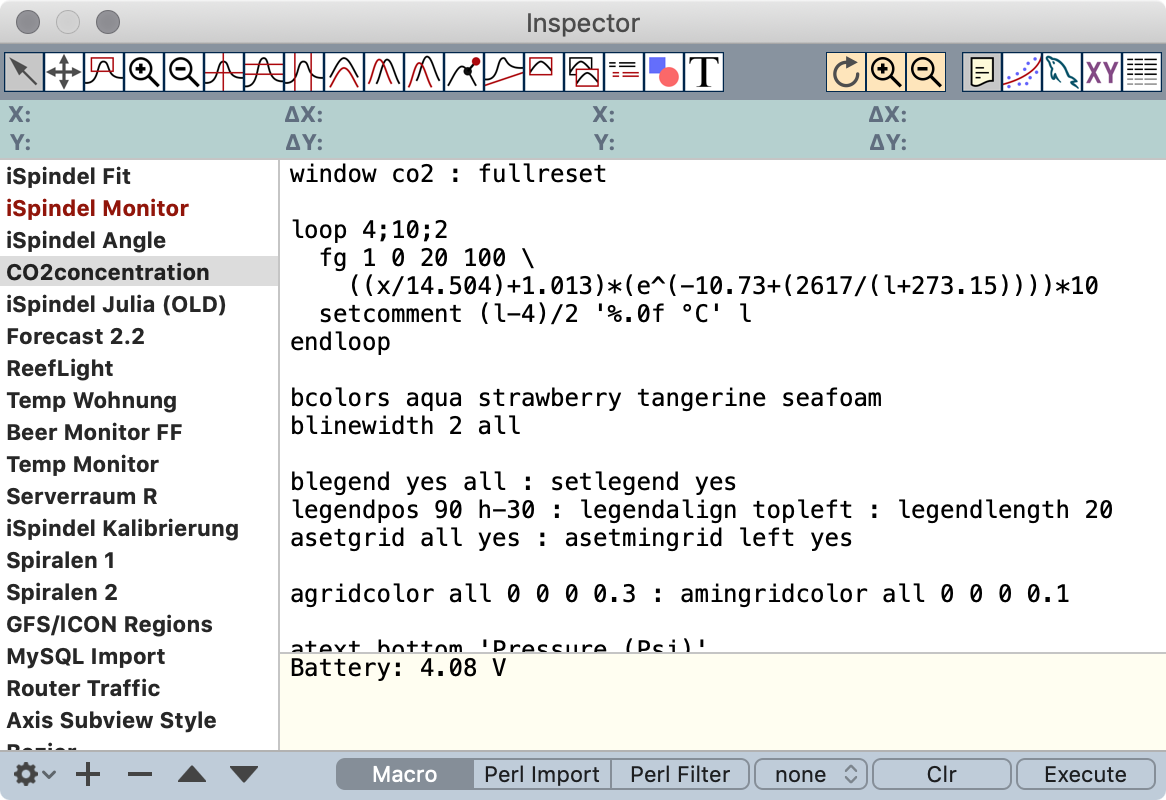Click the 'endloop' line in macro editor
The width and height of the screenshot is (1166, 800).
coord(341,342)
